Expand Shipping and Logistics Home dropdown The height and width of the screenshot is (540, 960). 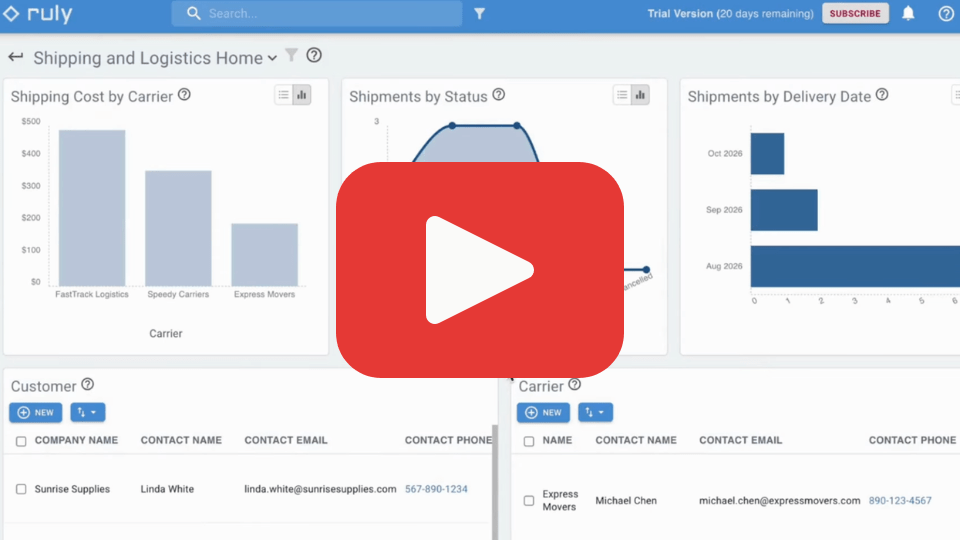tap(272, 58)
